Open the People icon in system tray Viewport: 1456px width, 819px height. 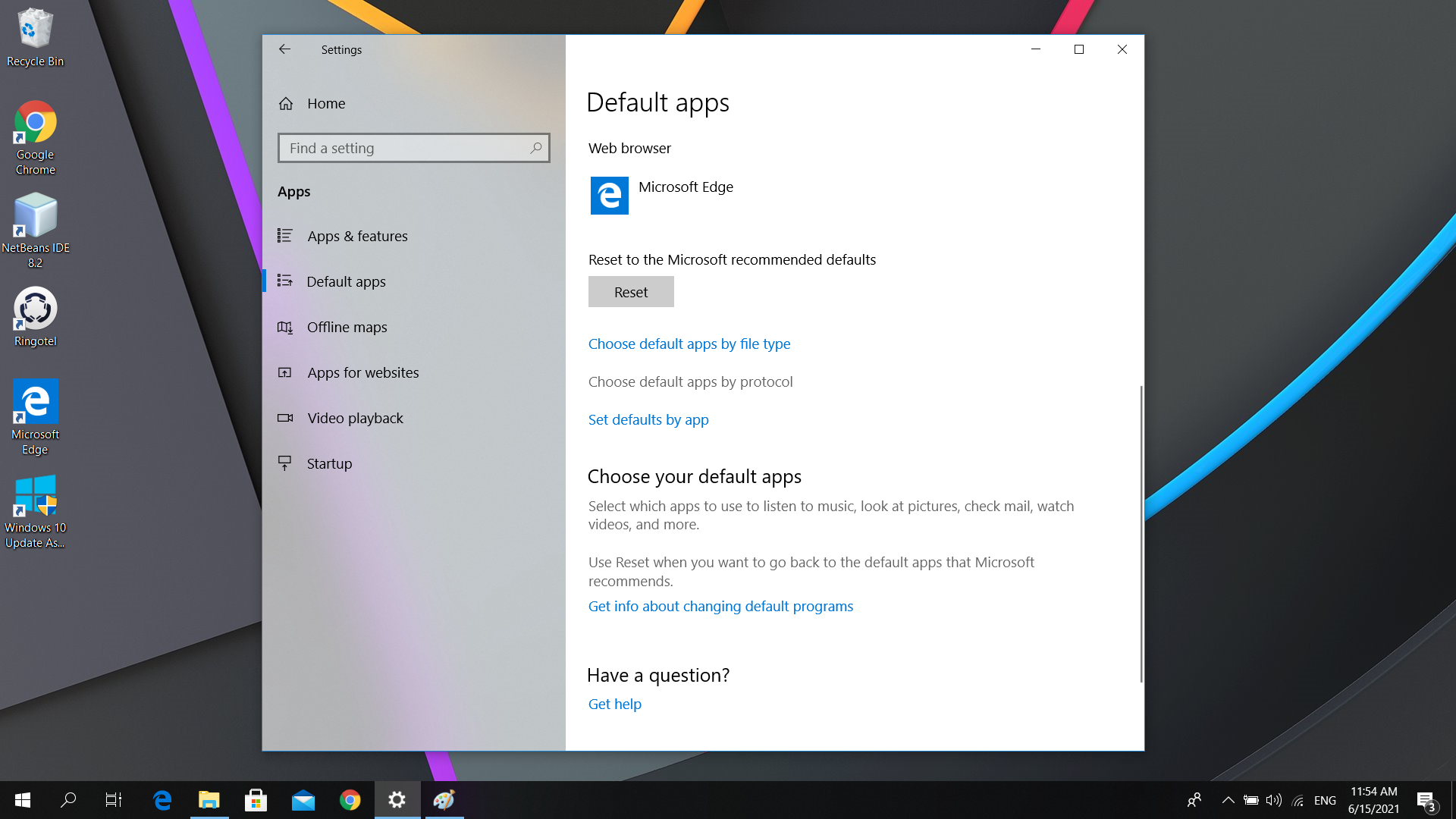(1194, 800)
